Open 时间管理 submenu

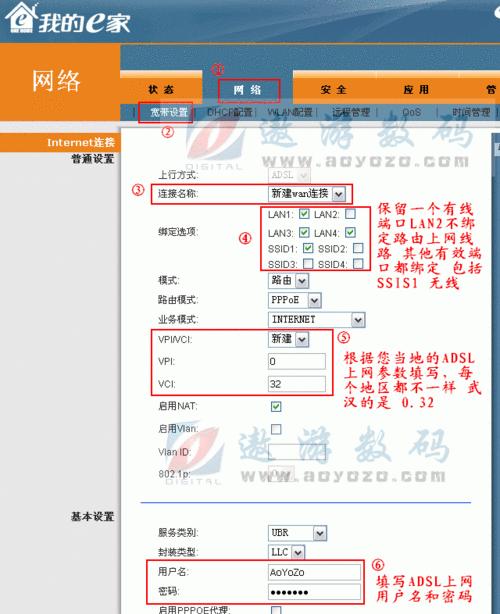tap(471, 112)
